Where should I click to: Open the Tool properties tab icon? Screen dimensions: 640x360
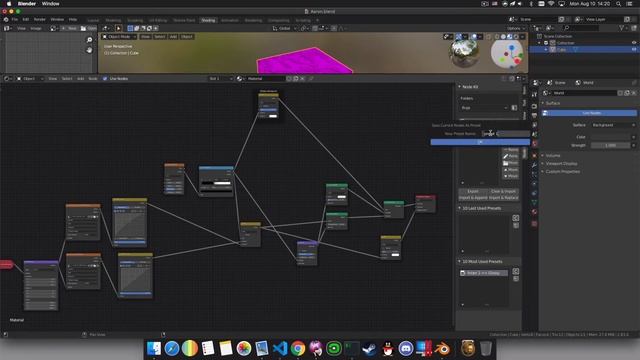(x=534, y=95)
